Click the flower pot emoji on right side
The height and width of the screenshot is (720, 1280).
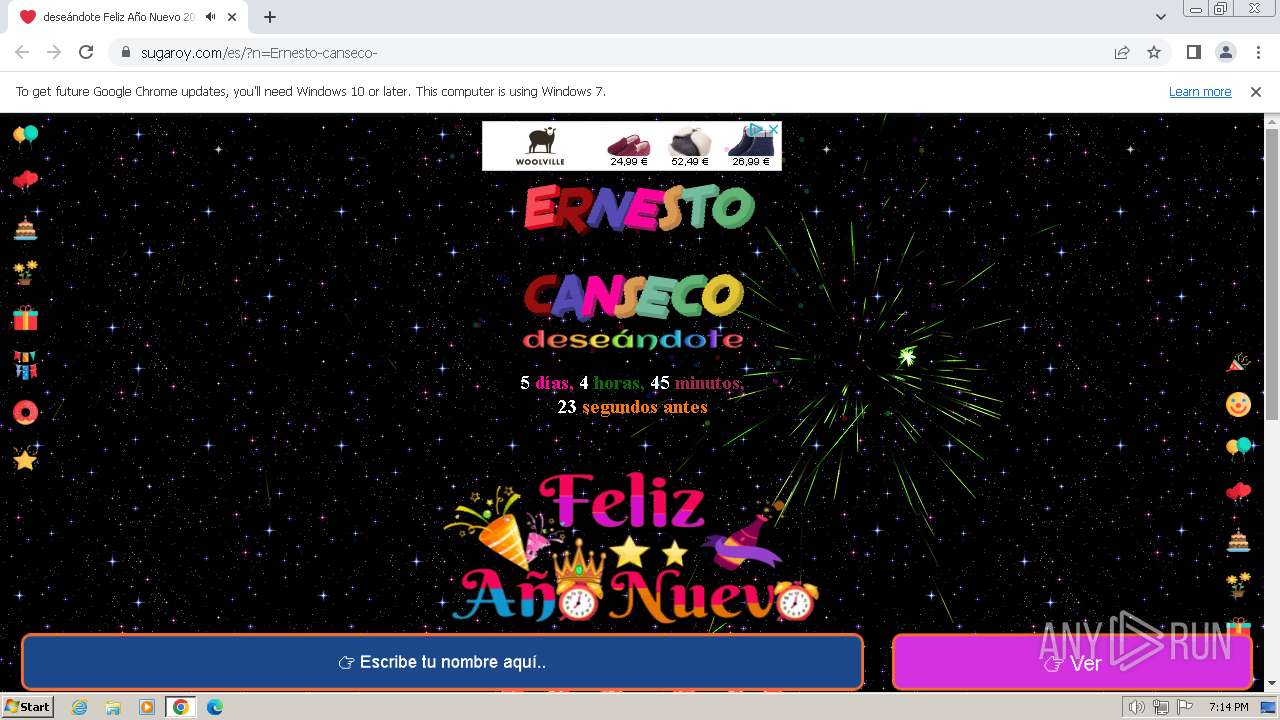1238,585
